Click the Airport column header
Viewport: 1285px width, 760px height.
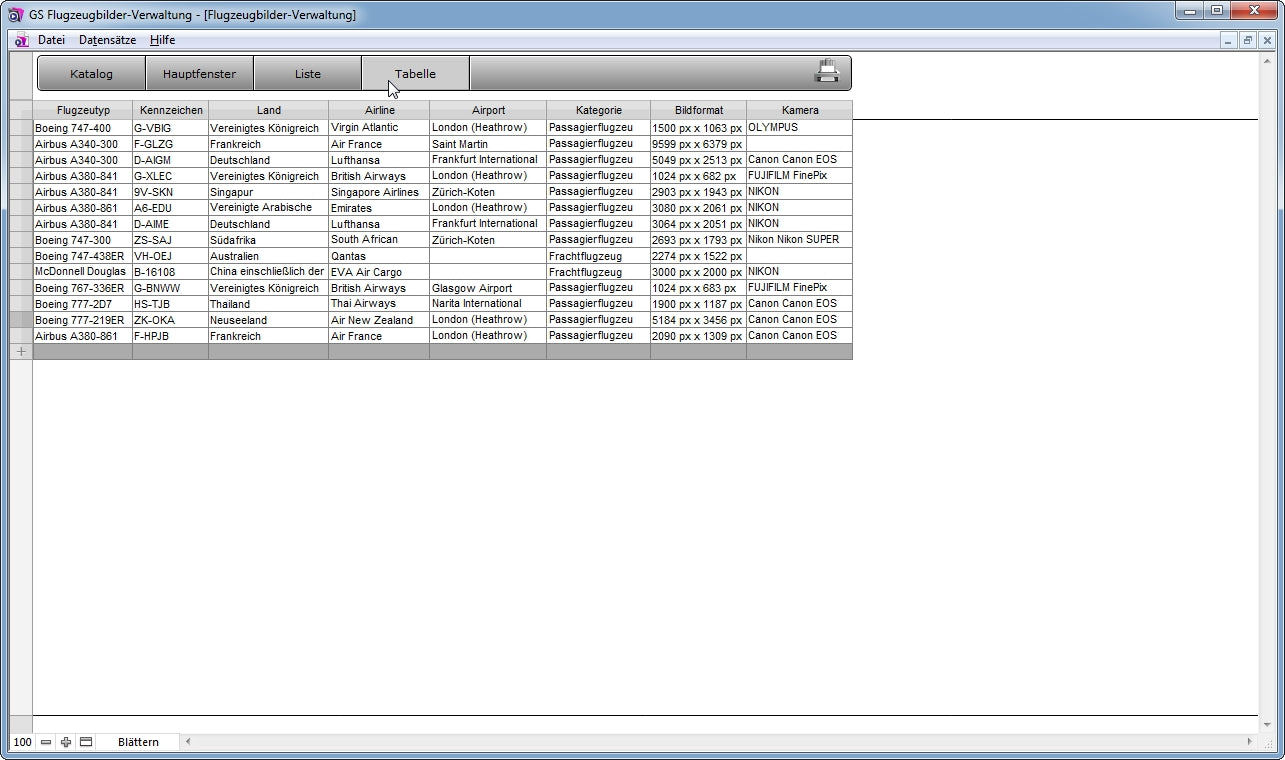(488, 110)
